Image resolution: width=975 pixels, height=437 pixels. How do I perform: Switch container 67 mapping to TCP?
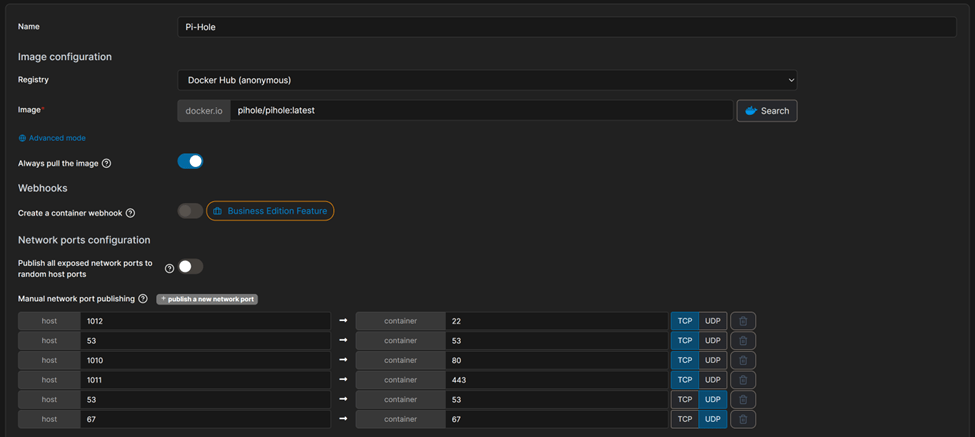(685, 419)
